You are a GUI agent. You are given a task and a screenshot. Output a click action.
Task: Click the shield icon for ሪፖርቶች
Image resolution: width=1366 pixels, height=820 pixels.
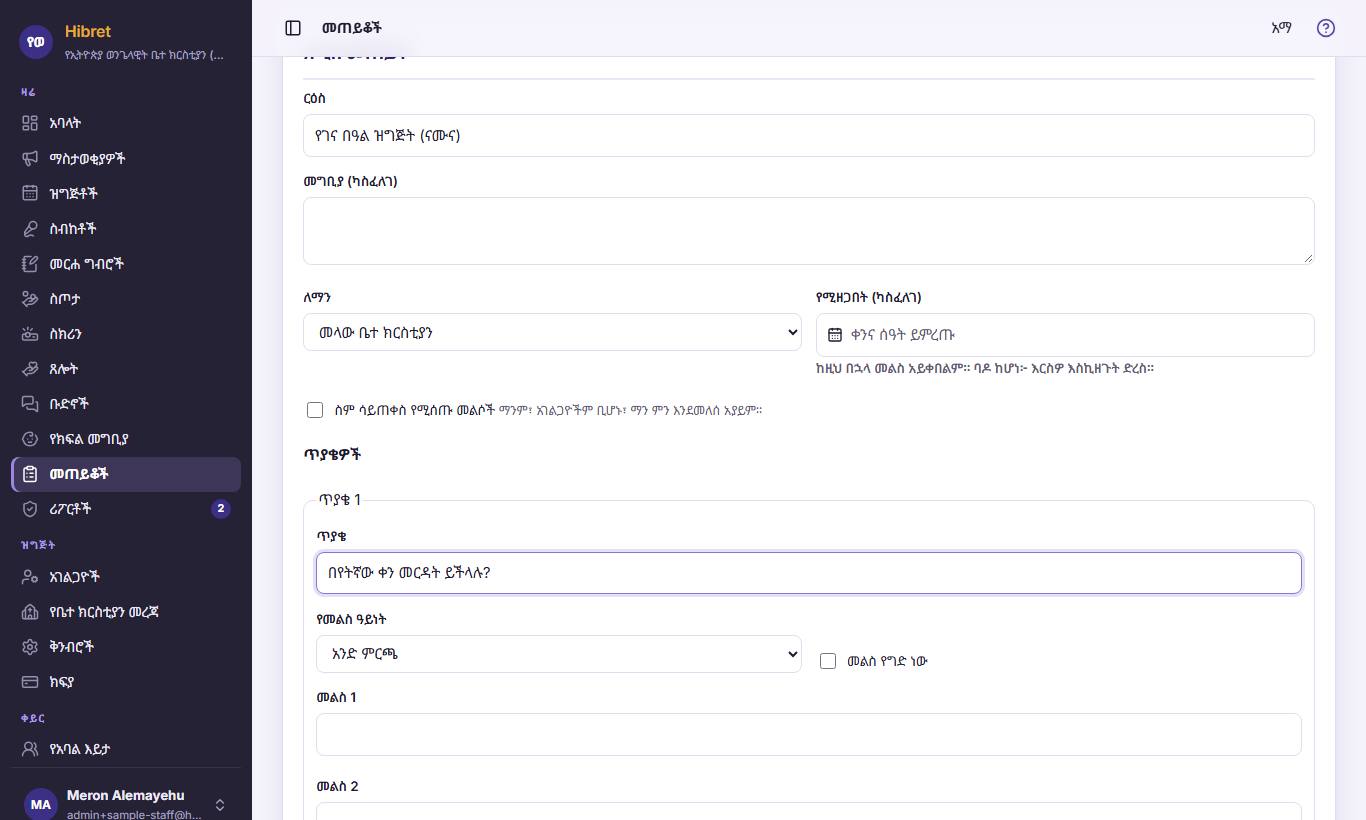pyautogui.click(x=30, y=508)
